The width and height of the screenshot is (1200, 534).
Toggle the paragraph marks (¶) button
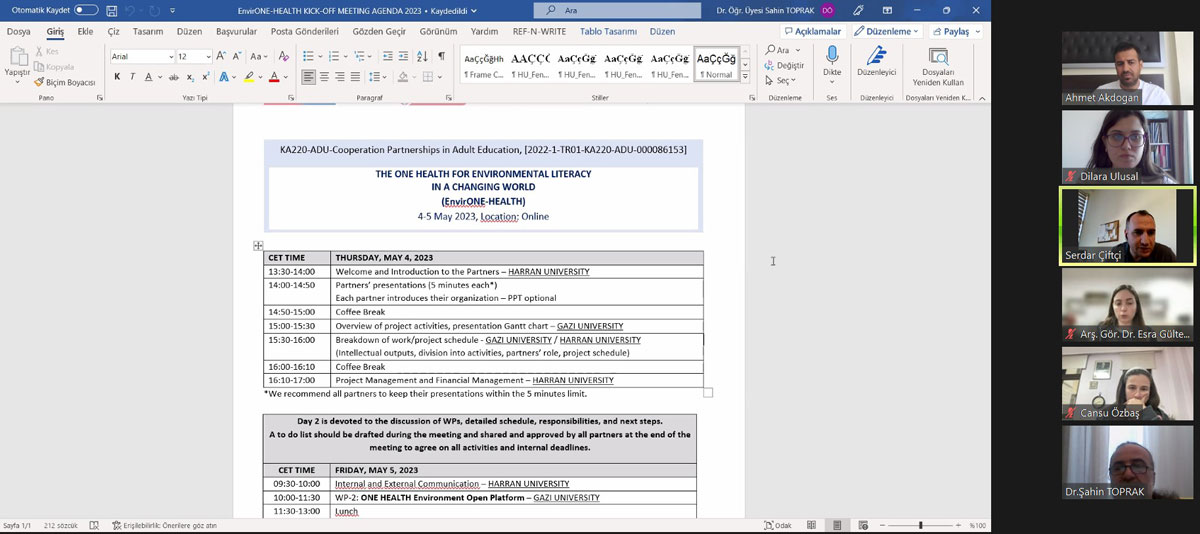point(441,56)
